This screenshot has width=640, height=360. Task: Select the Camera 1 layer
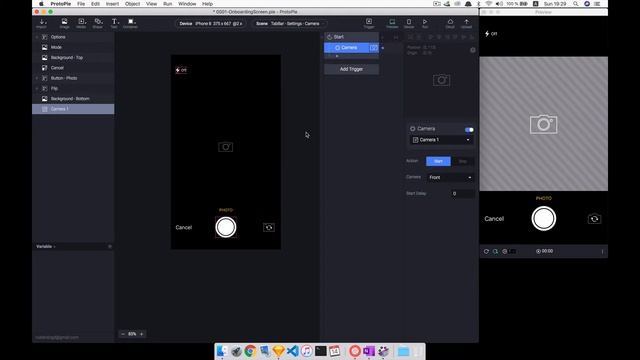73,109
